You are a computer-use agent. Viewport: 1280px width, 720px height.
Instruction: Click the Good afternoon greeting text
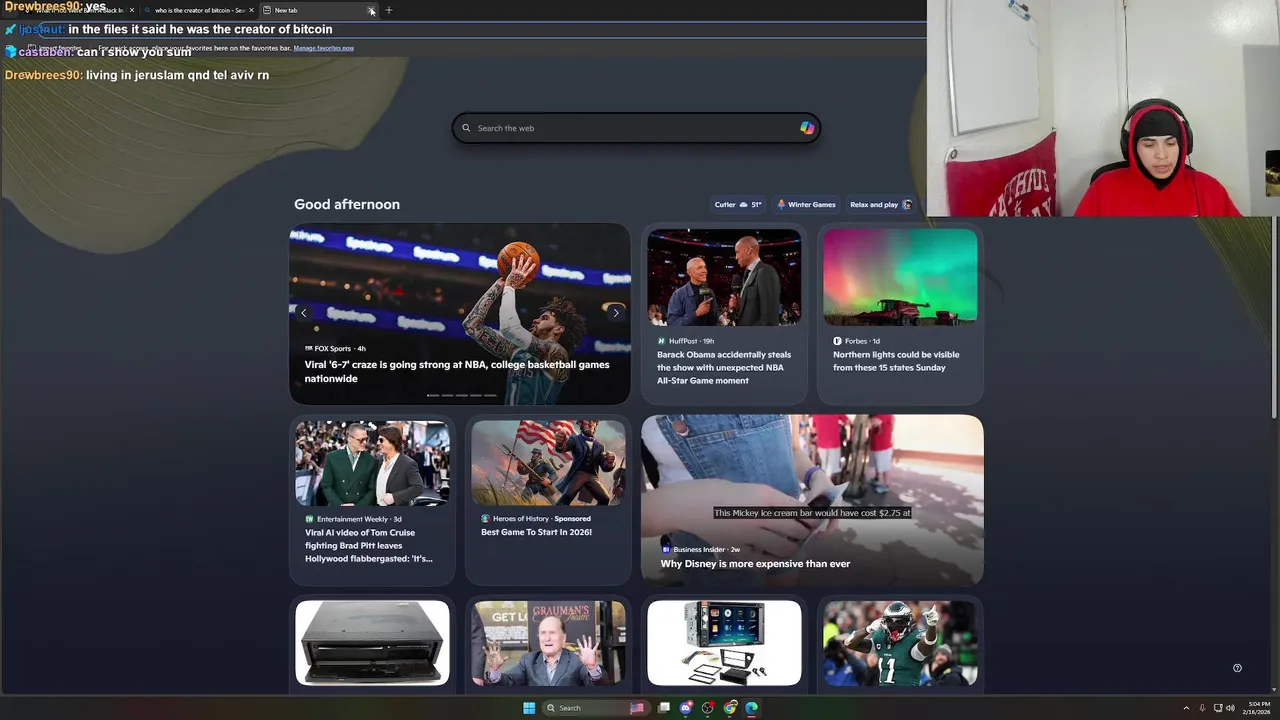(x=347, y=204)
